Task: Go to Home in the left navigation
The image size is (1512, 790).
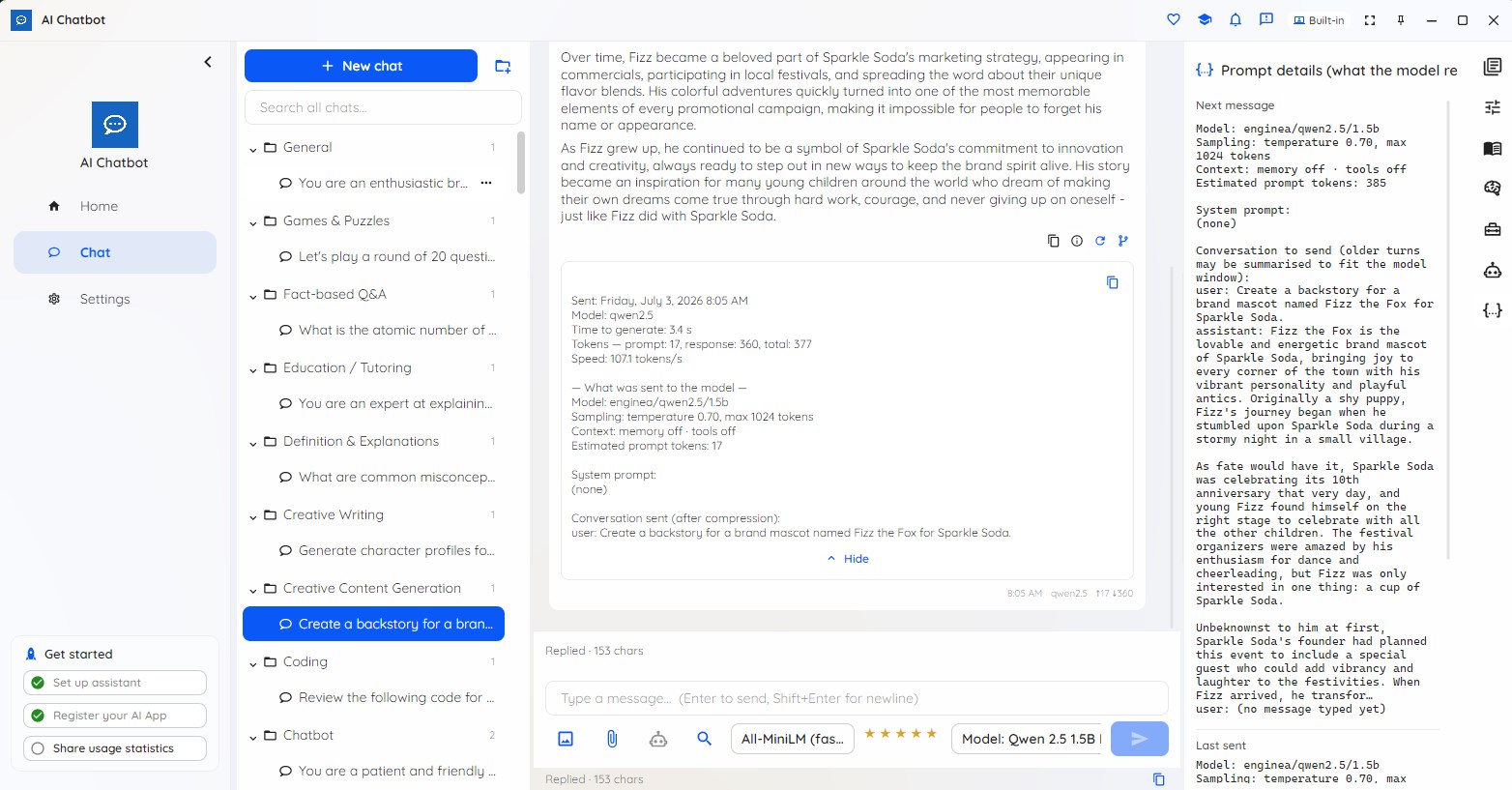Action: tap(115, 206)
